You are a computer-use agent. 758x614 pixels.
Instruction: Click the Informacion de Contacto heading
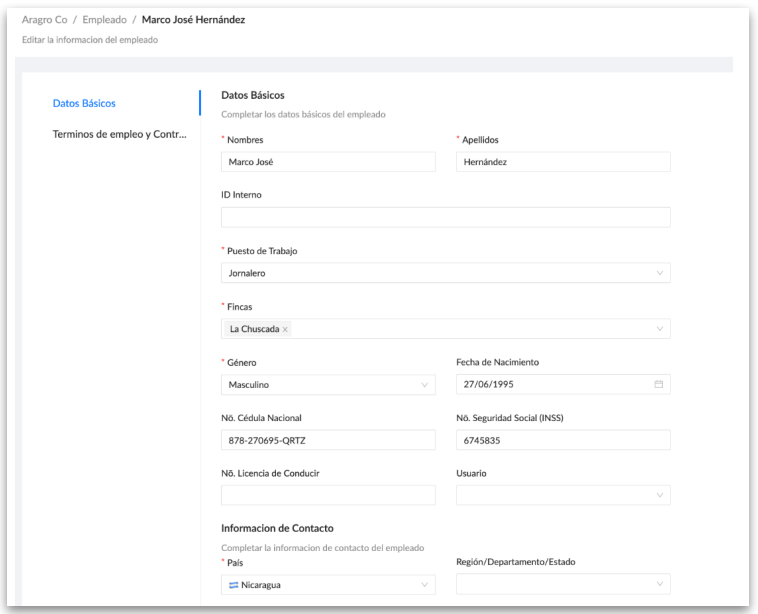point(277,528)
